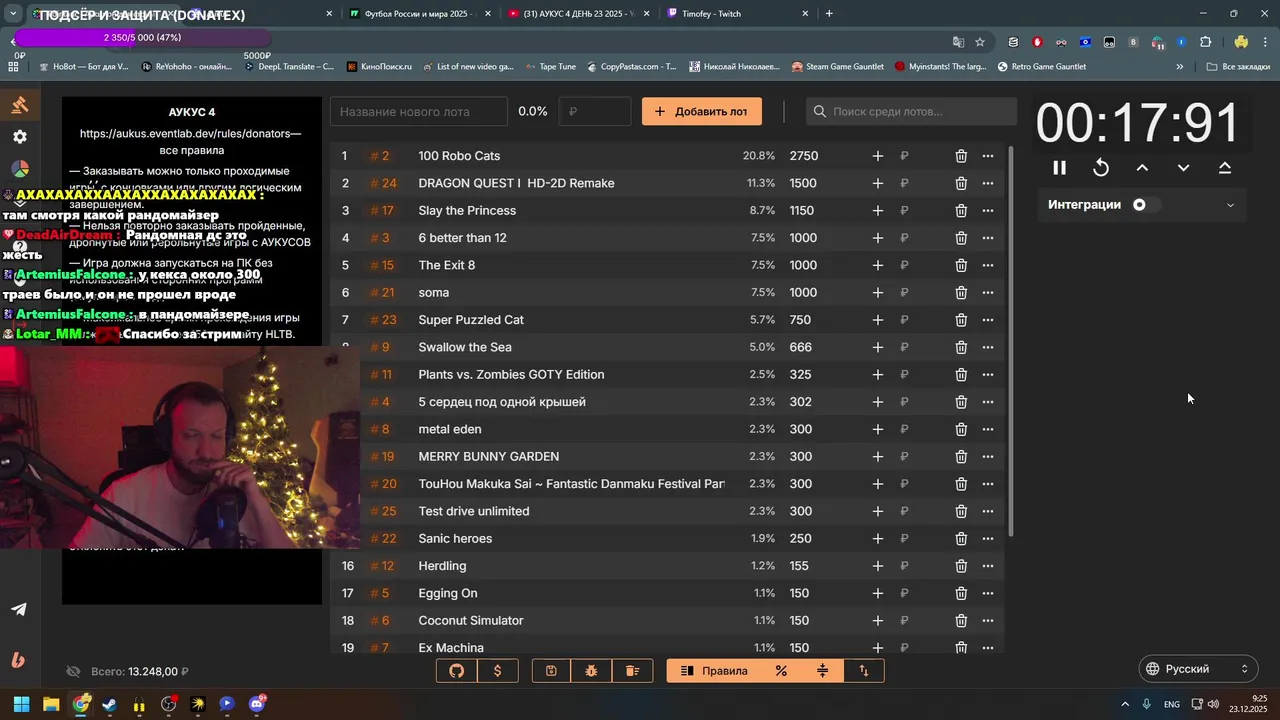This screenshot has height=720, width=1280.
Task: Delete the soma lot
Action: point(961,293)
